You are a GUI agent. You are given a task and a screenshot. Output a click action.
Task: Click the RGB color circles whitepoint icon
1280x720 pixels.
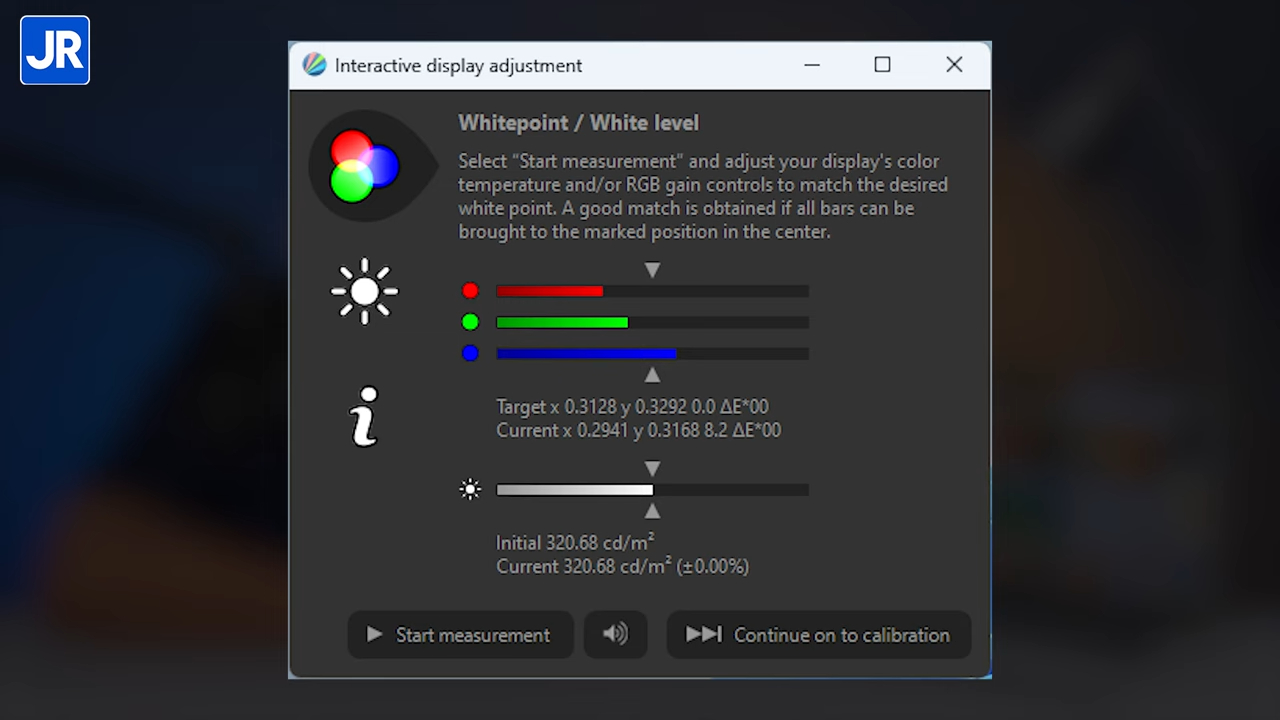click(364, 166)
